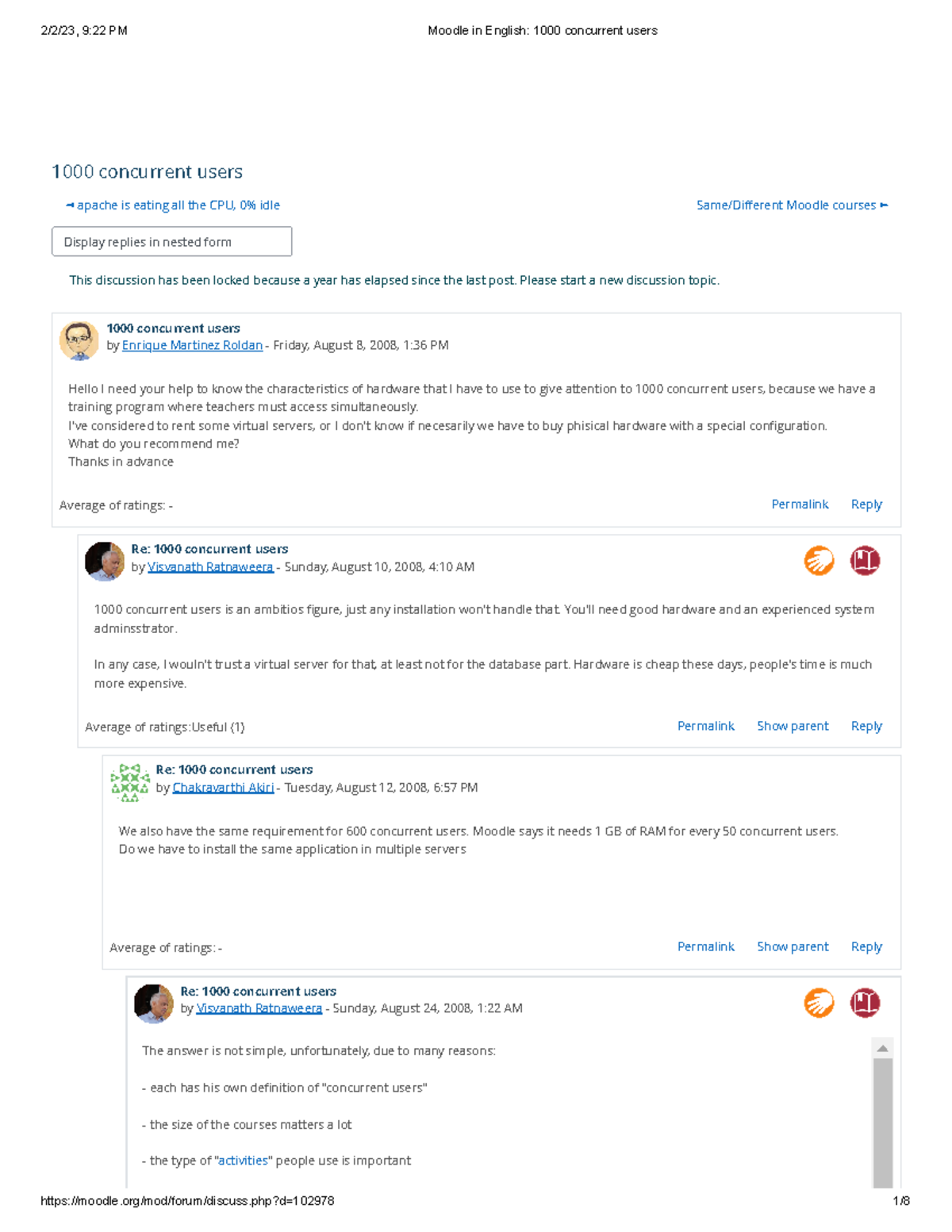Viewport: 952px width, 1232px height.
Task: Click Visvanath's photo avatar on the August 10 reply
Action: click(x=104, y=562)
